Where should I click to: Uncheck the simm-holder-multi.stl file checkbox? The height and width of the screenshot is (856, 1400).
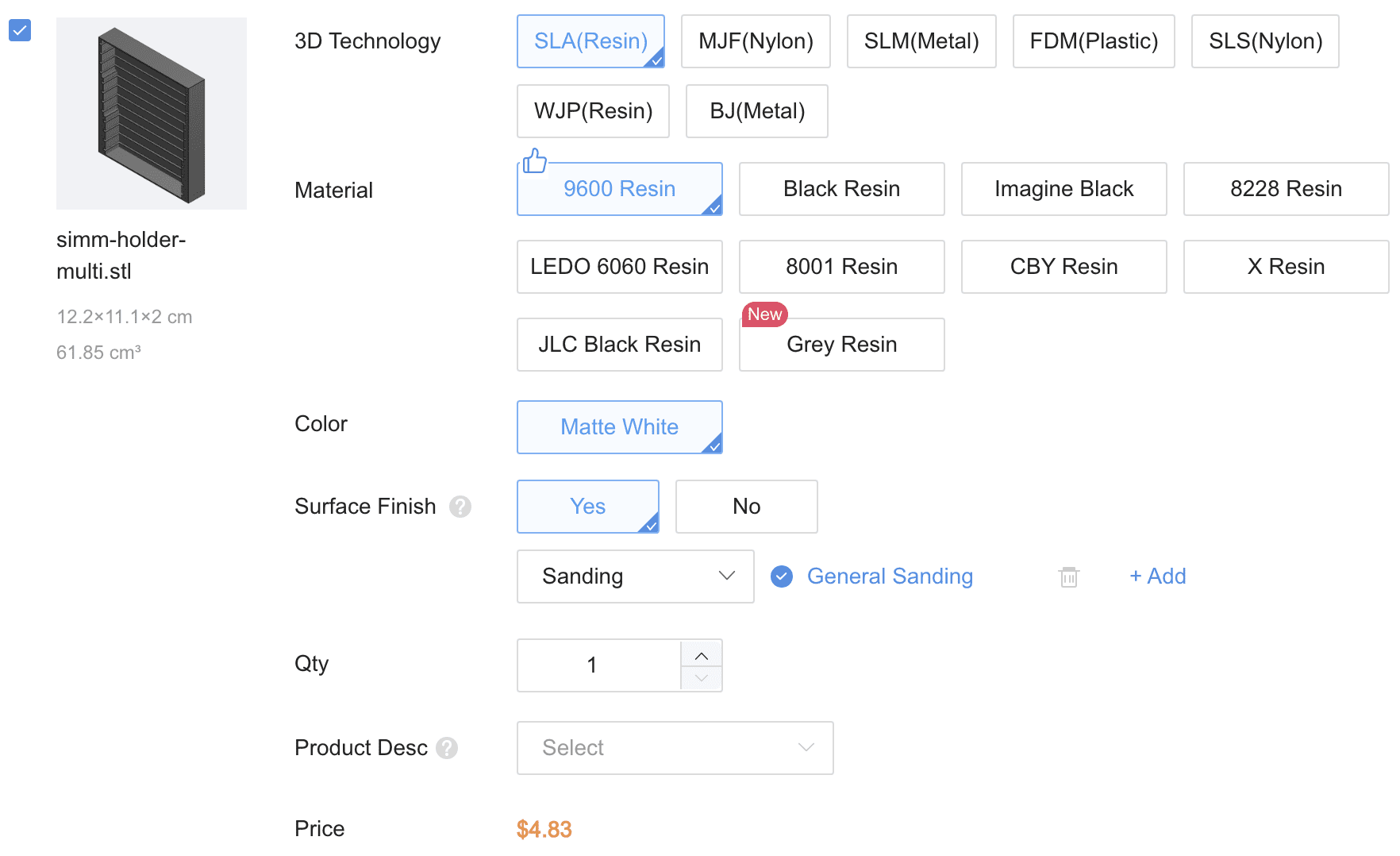pyautogui.click(x=20, y=30)
